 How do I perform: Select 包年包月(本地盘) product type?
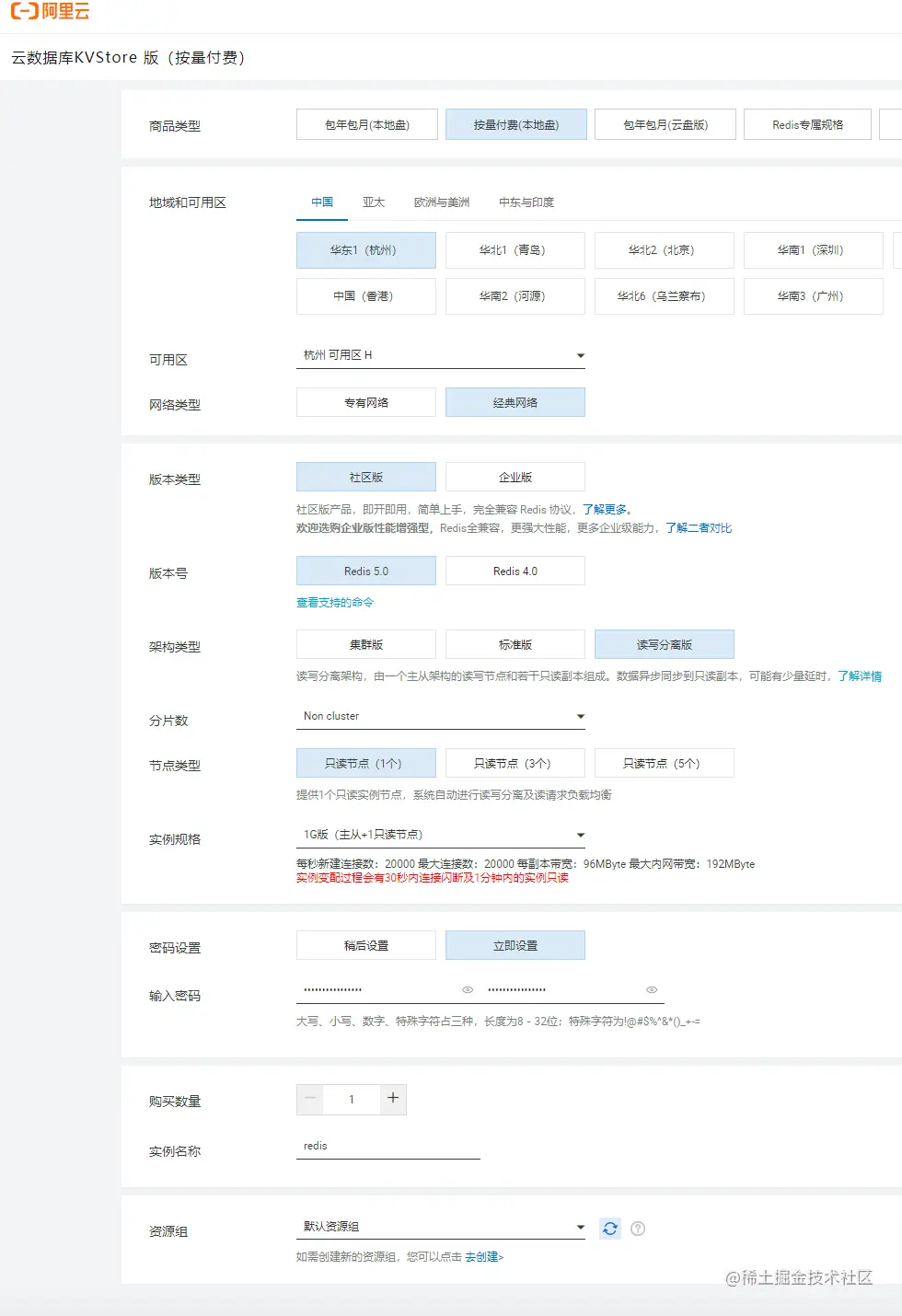(x=367, y=124)
